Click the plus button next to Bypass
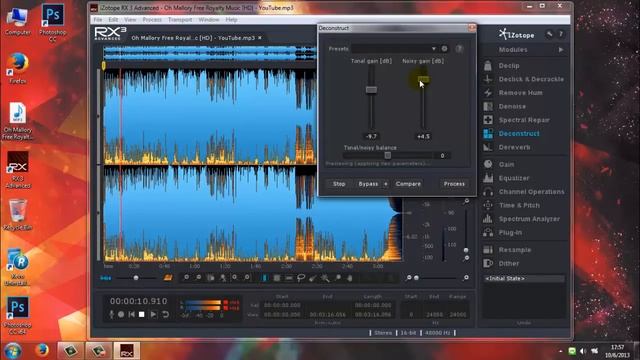 tap(385, 184)
